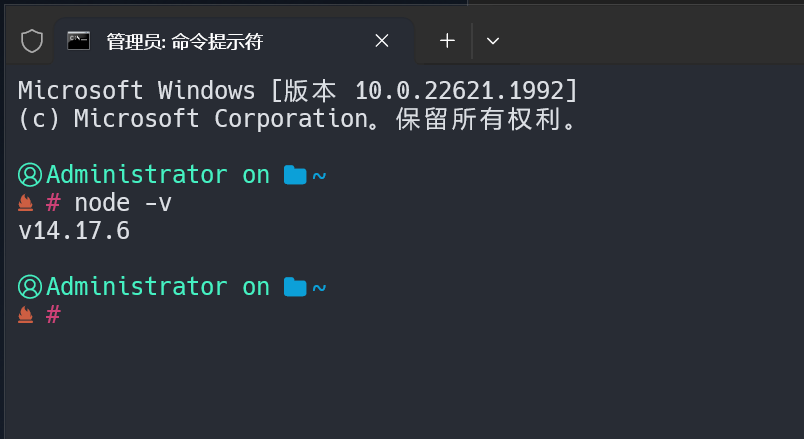The image size is (804, 439).
Task: Click "Administrator" in the first prompt line
Action: pos(137,175)
